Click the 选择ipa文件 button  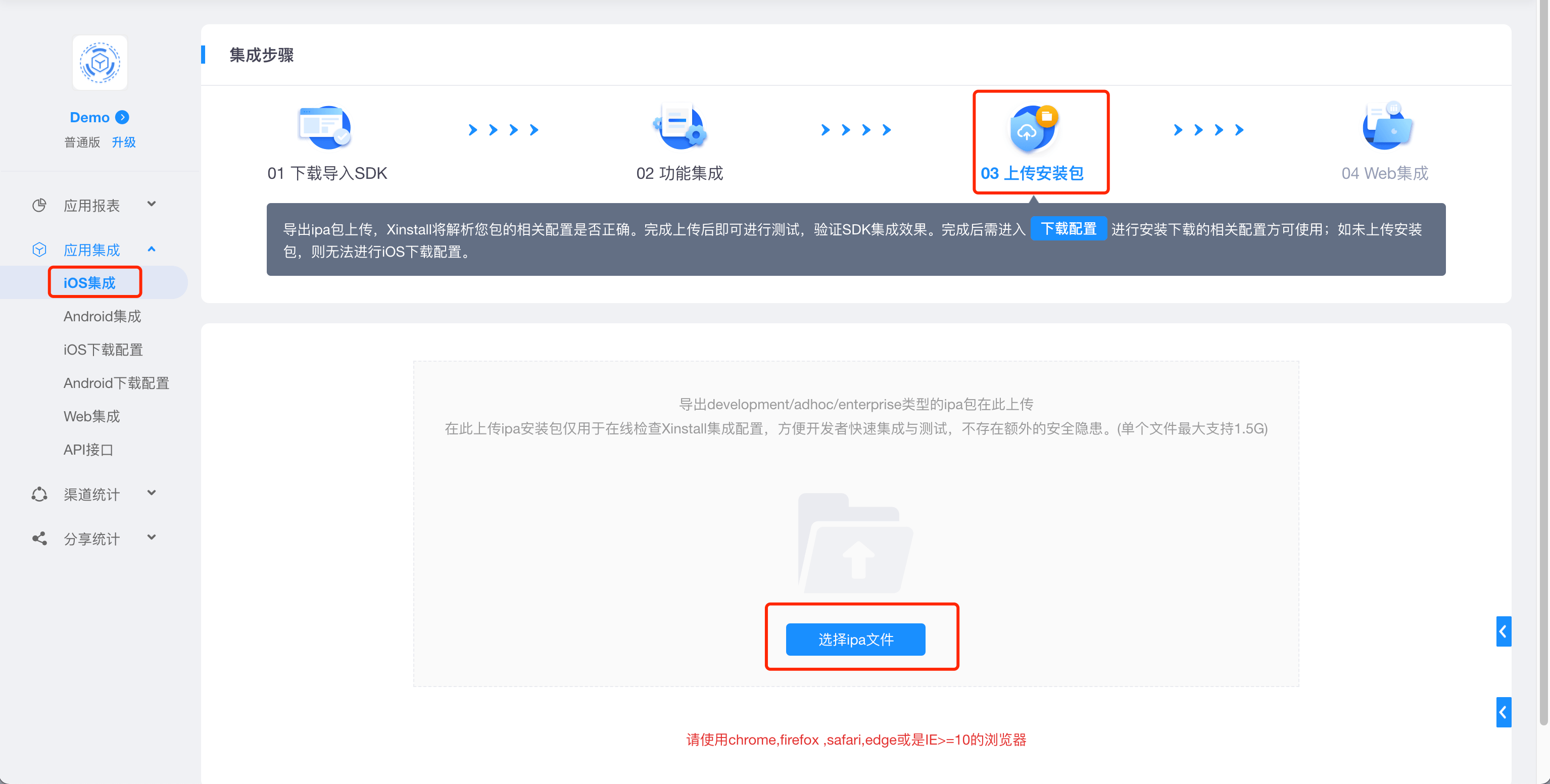(x=855, y=639)
